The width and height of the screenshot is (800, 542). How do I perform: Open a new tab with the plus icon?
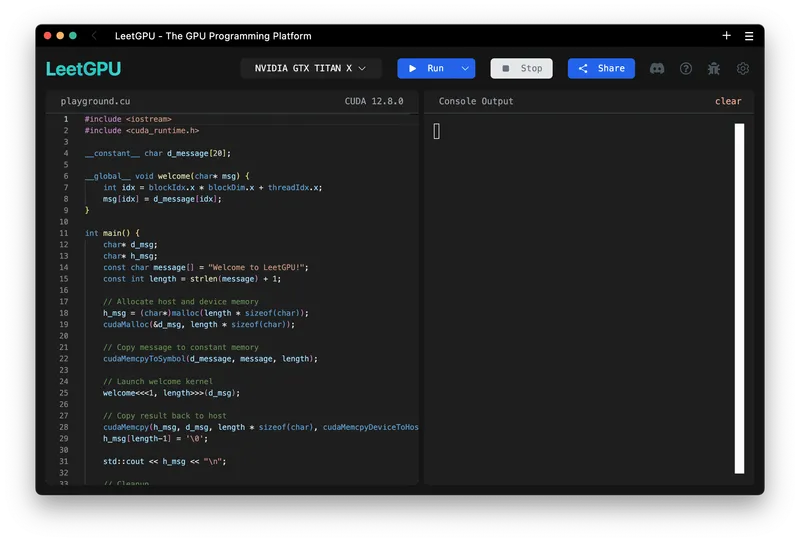pyautogui.click(x=727, y=36)
